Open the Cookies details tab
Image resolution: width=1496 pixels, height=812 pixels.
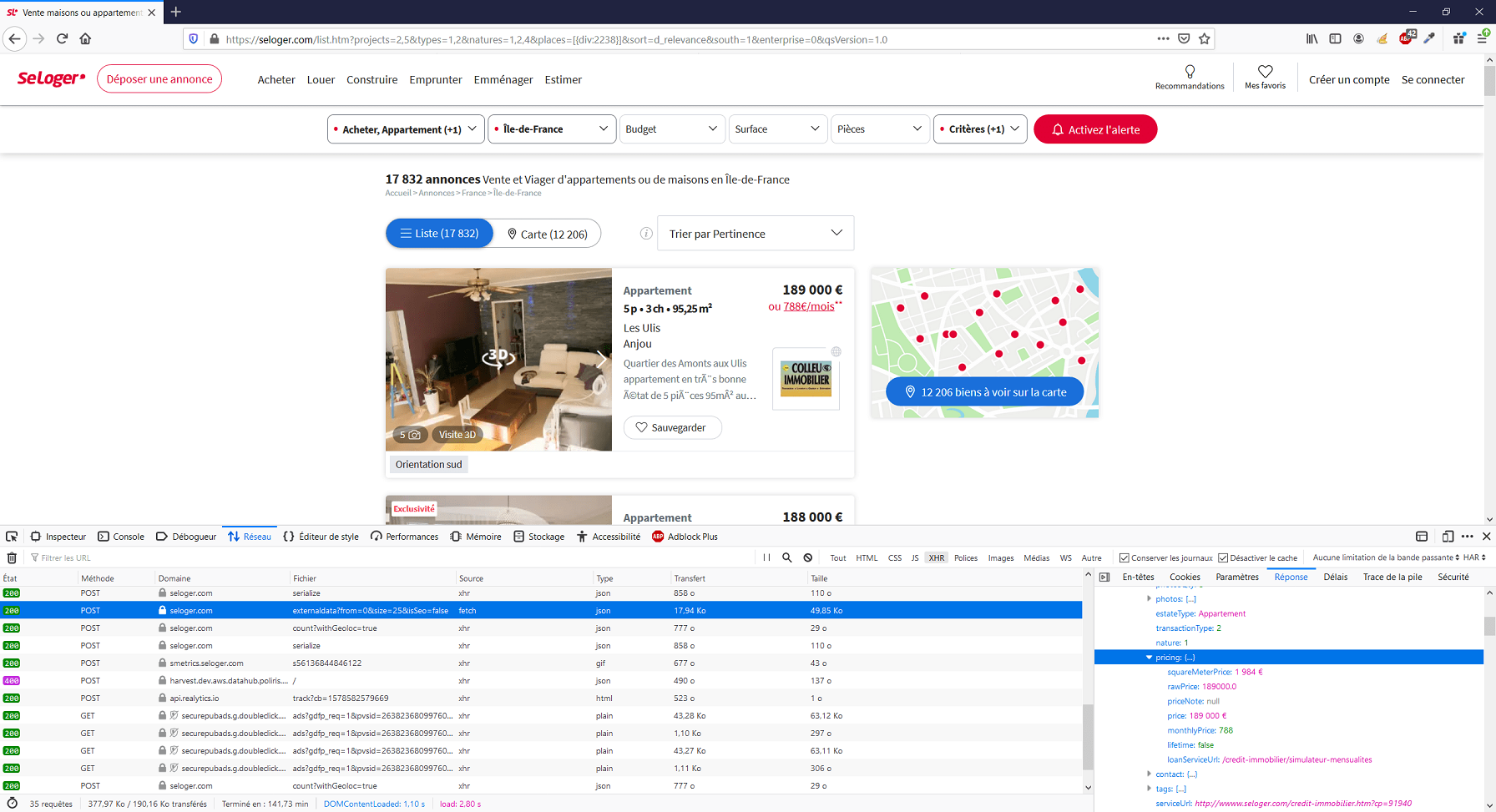pos(1185,577)
